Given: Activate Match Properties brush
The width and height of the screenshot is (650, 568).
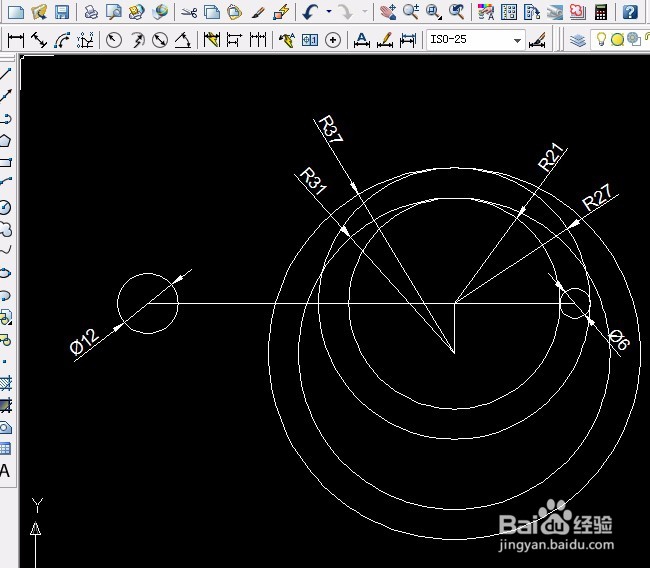Looking at the screenshot, I should (258, 12).
